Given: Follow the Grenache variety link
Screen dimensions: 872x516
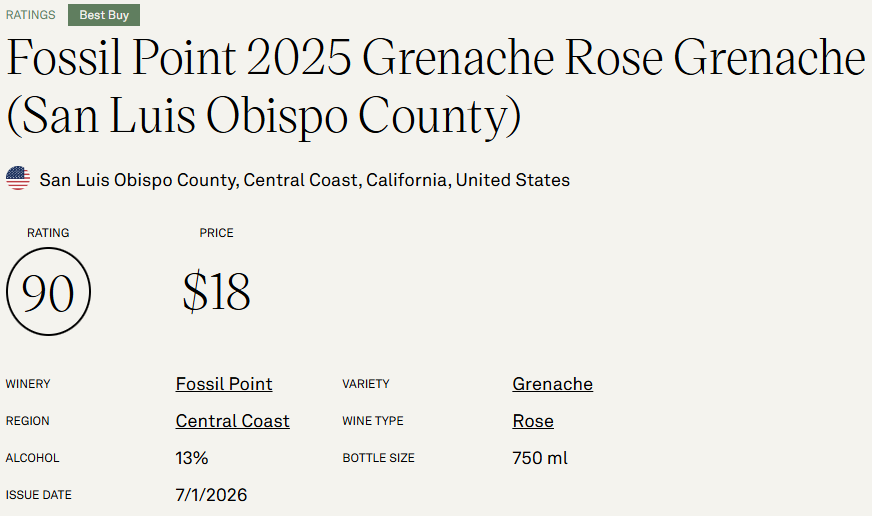Looking at the screenshot, I should pyautogui.click(x=552, y=384).
